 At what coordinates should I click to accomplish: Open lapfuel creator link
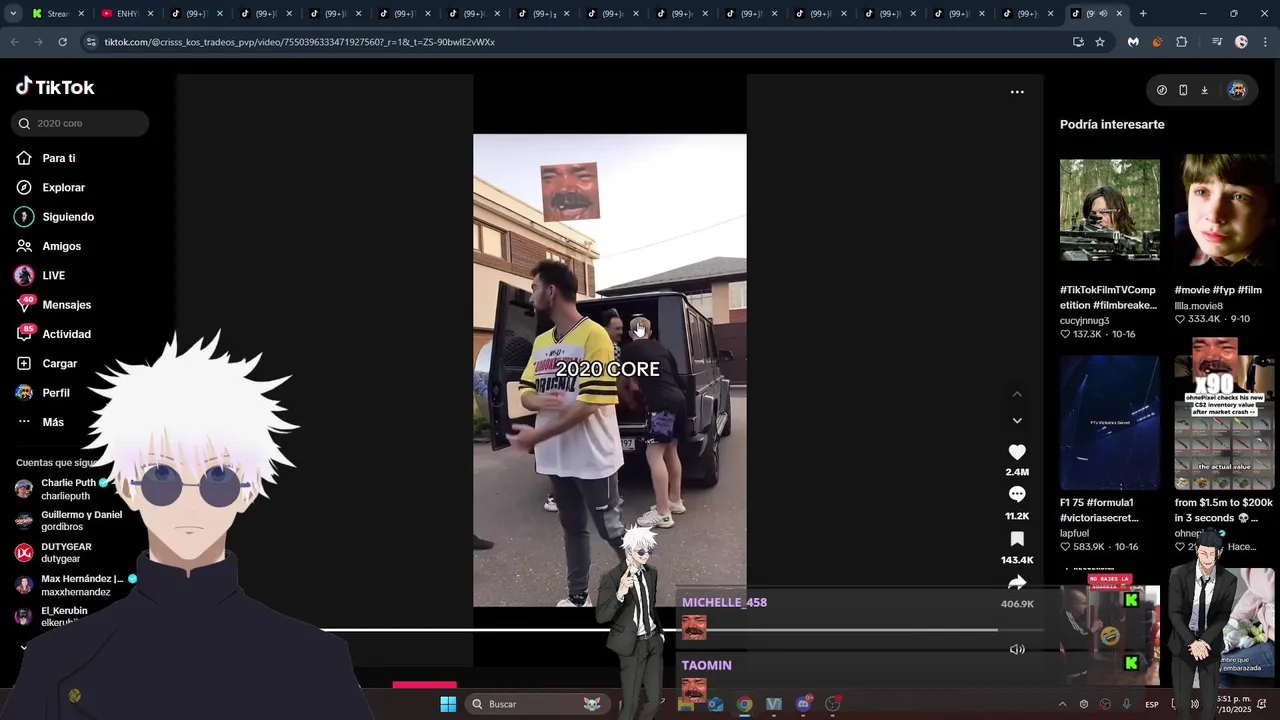click(1074, 533)
